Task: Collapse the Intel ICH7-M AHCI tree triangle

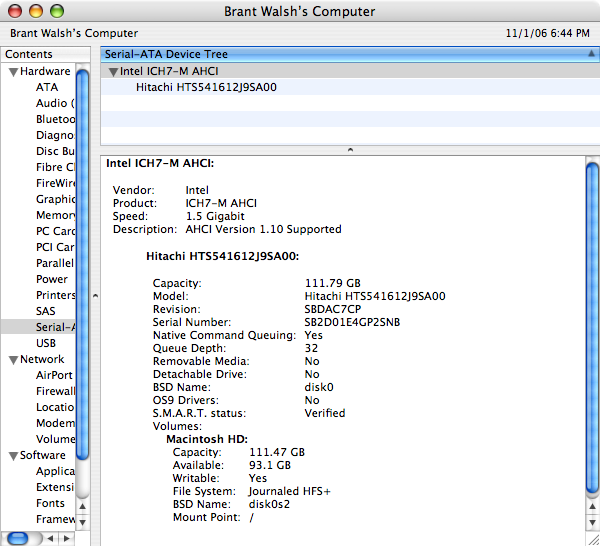Action: coord(113,72)
